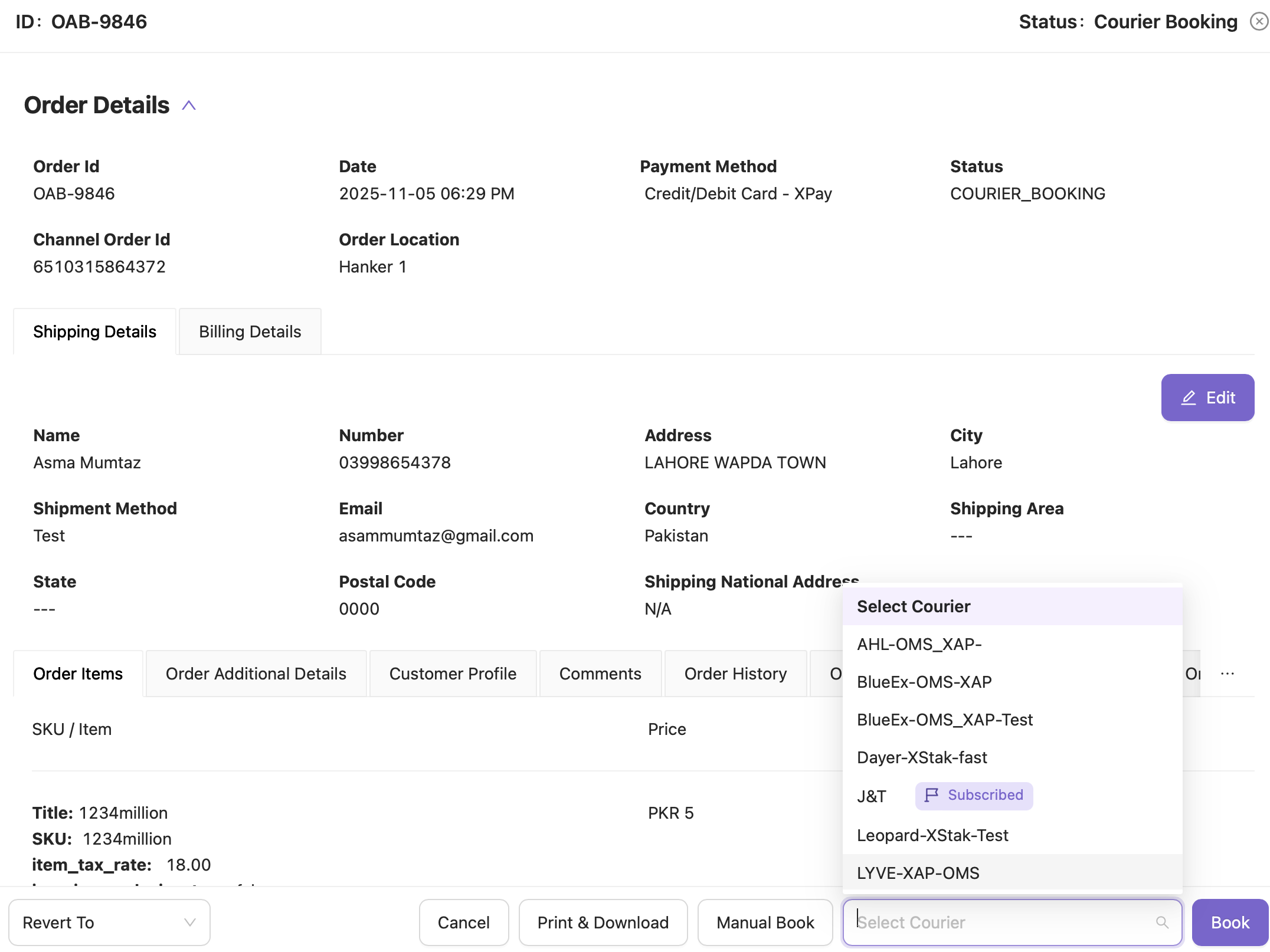This screenshot has width=1270, height=952.
Task: Choose BlueEx-OMS_XAP-Test courier option
Action: tap(1013, 720)
